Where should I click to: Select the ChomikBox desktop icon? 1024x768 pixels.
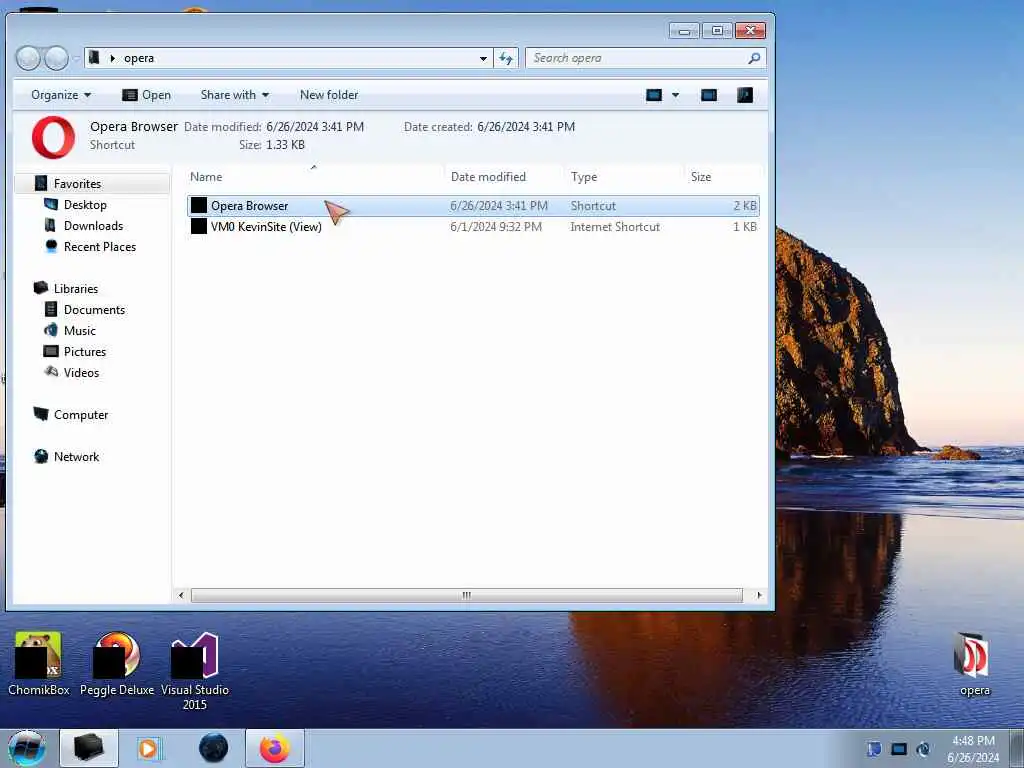(x=39, y=664)
